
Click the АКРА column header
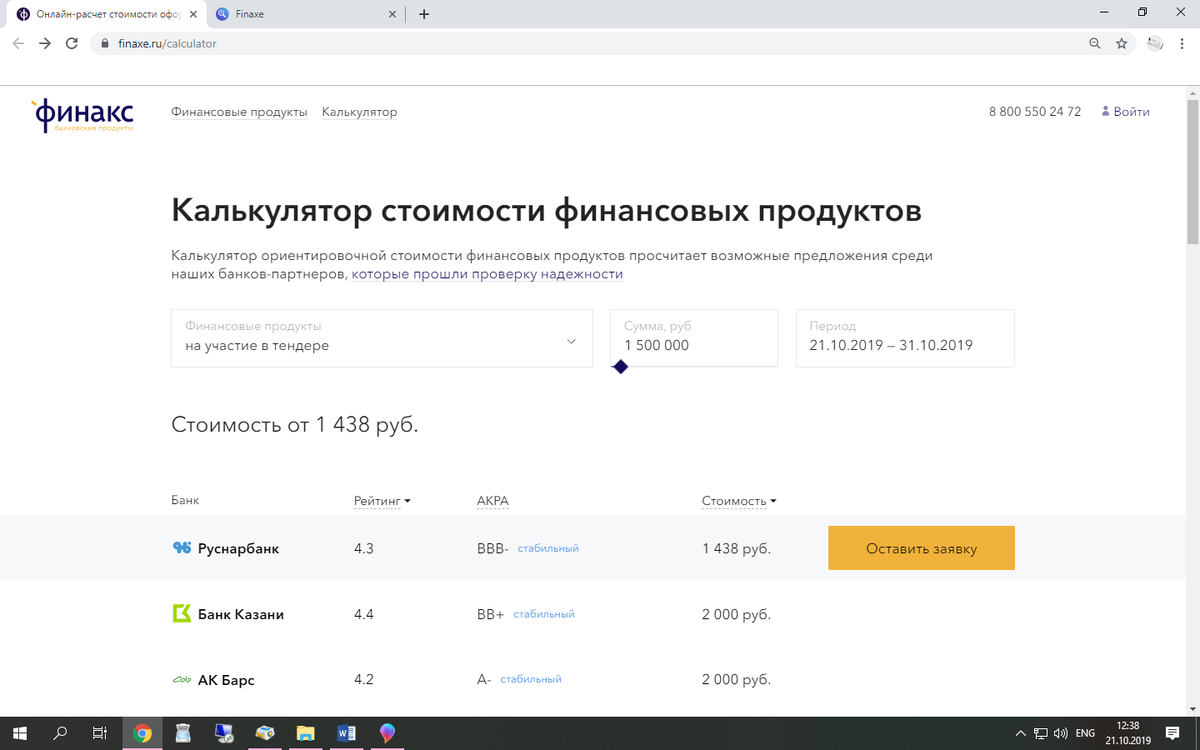coord(493,501)
